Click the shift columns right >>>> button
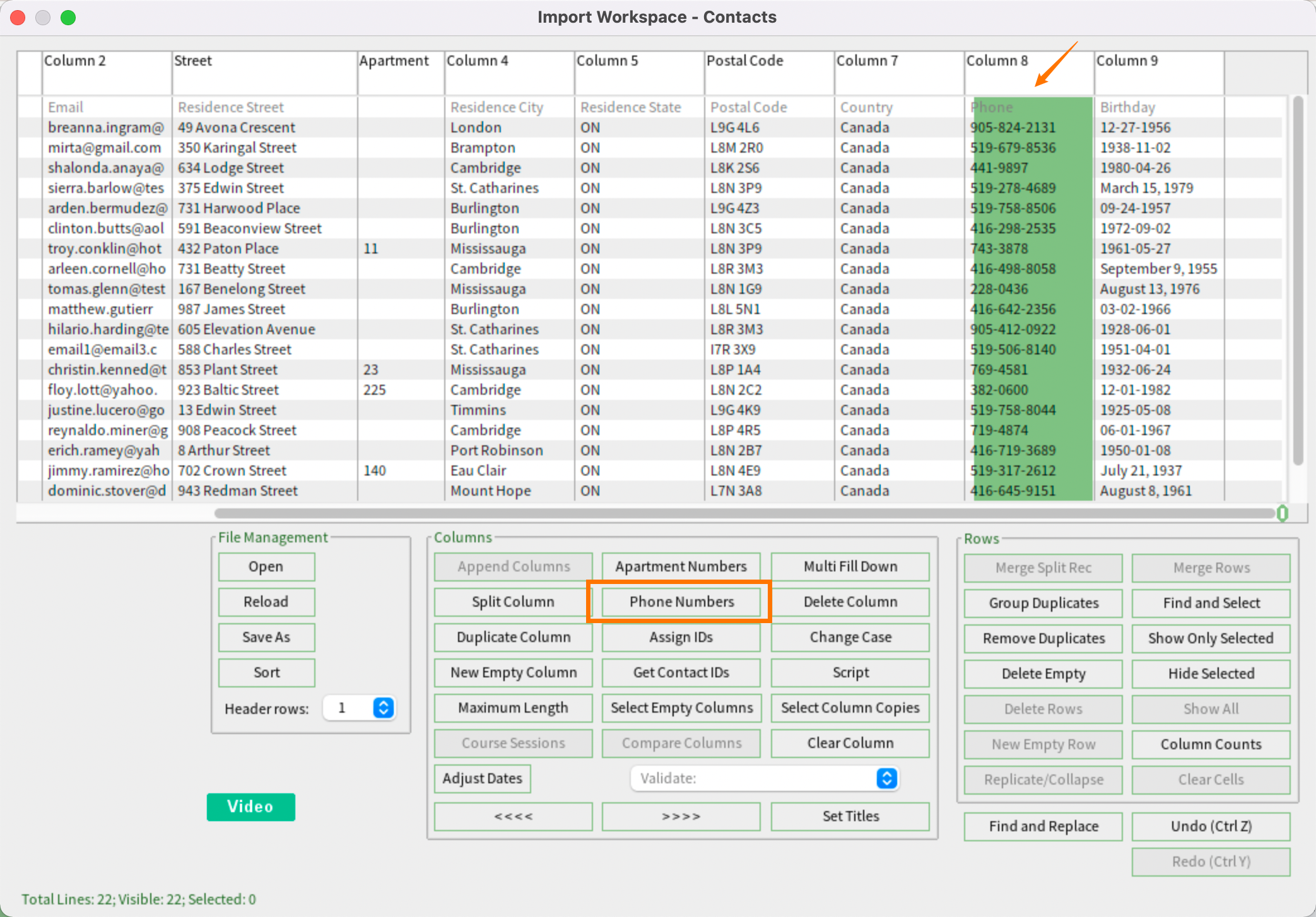The width and height of the screenshot is (1316, 917). (681, 816)
